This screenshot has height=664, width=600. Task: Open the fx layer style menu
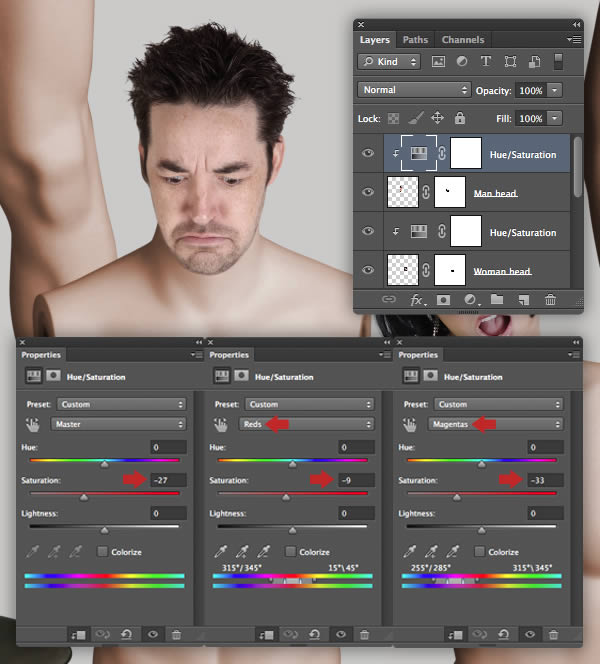tap(417, 300)
